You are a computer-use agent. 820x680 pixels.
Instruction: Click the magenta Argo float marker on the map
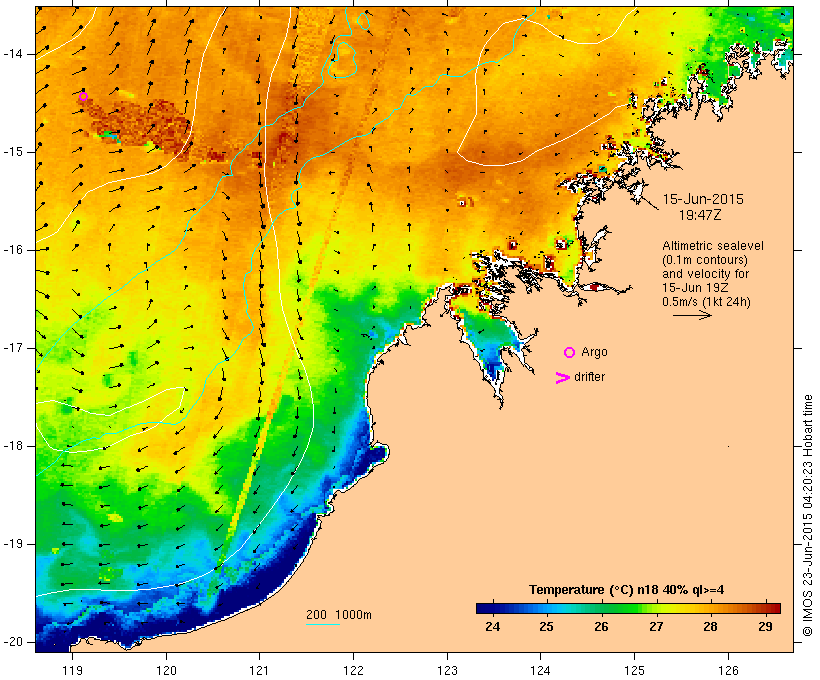83,96
